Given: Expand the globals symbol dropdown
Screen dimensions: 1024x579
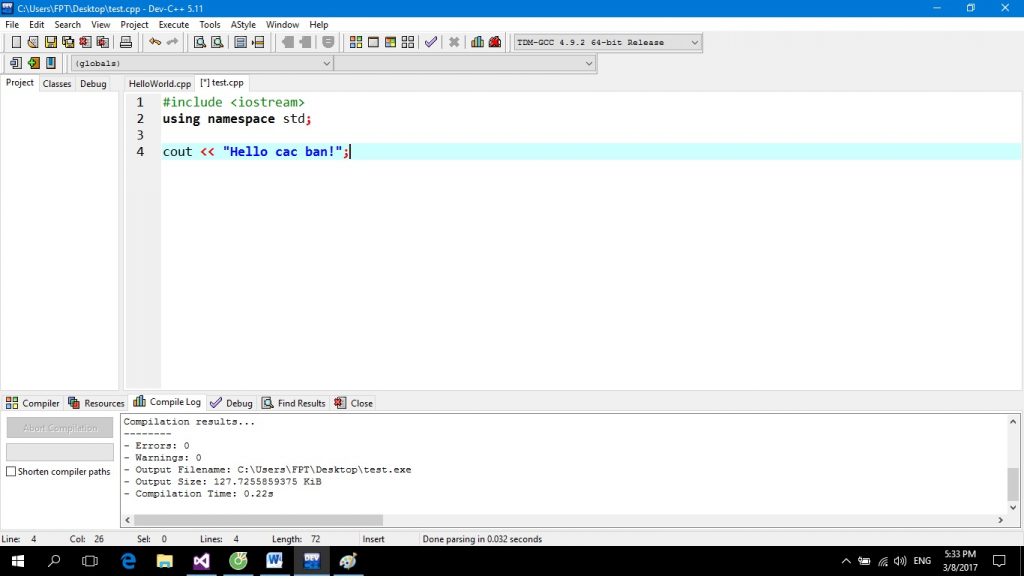Looking at the screenshot, I should point(325,62).
